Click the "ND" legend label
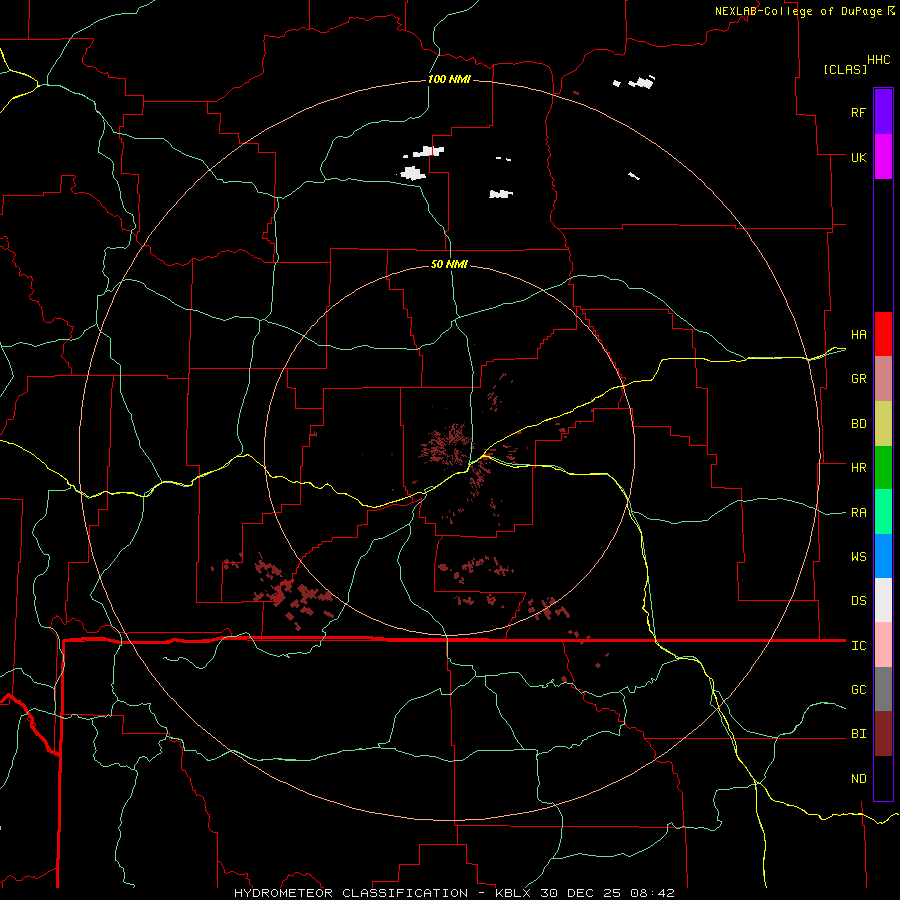 [x=858, y=779]
